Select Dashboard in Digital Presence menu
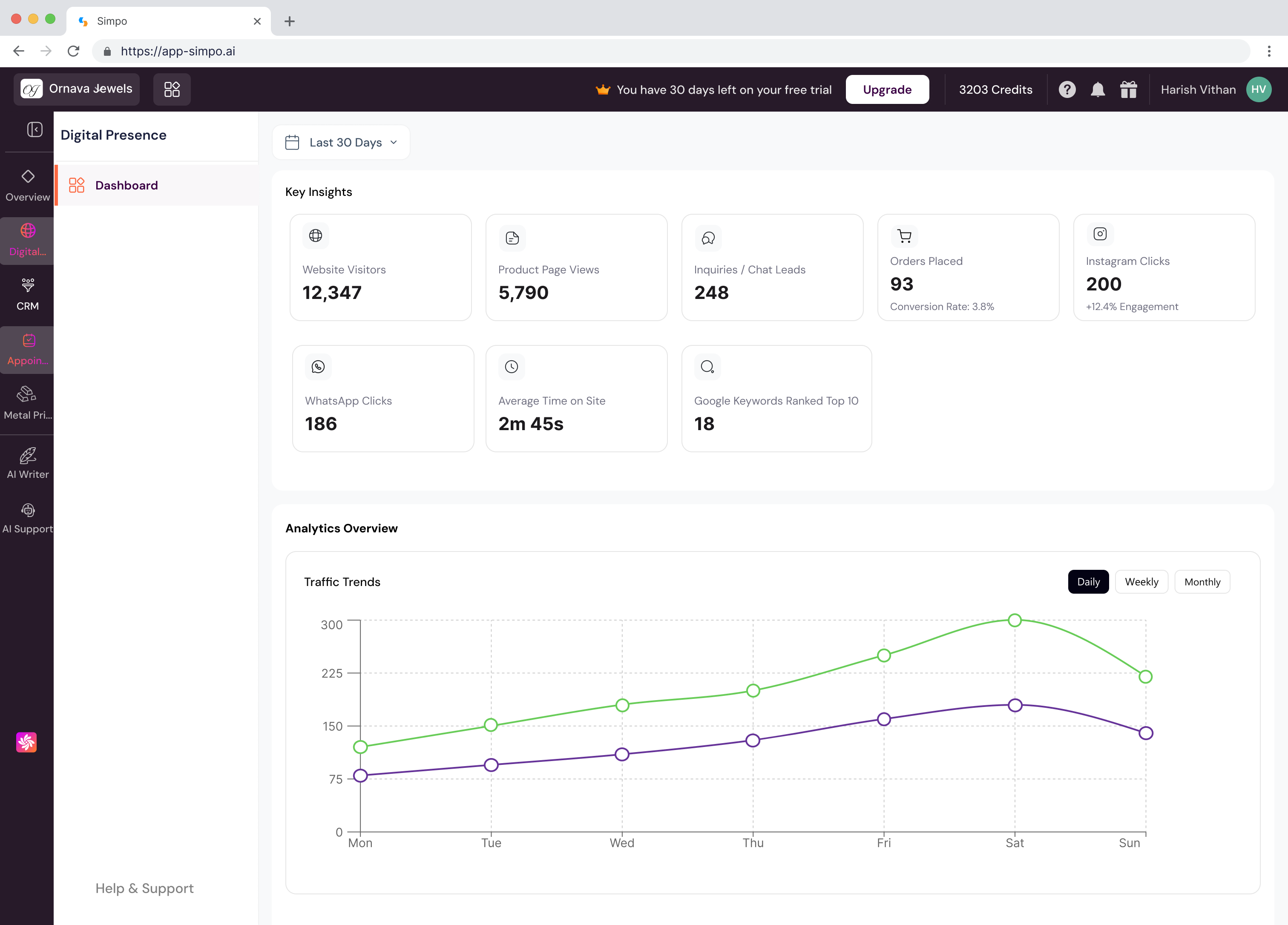This screenshot has height=925, width=1288. tap(126, 185)
